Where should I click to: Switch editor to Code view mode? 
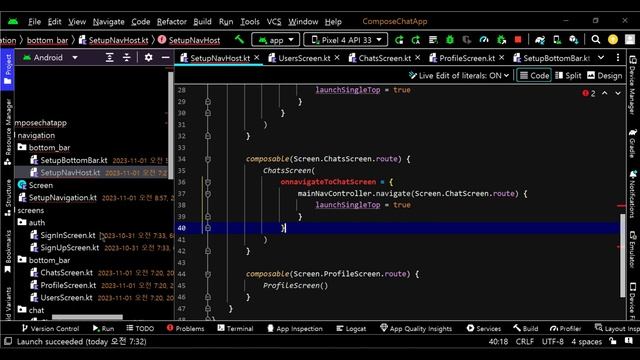click(534, 76)
